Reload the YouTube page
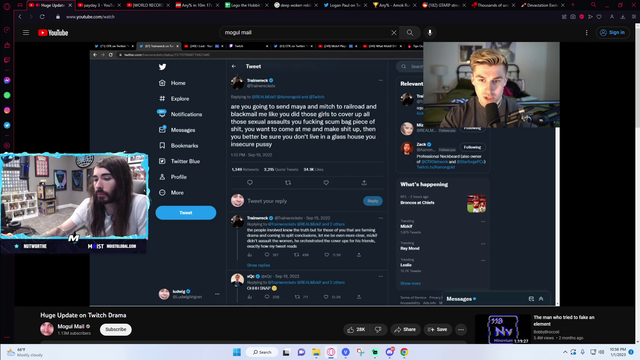 point(42,17)
